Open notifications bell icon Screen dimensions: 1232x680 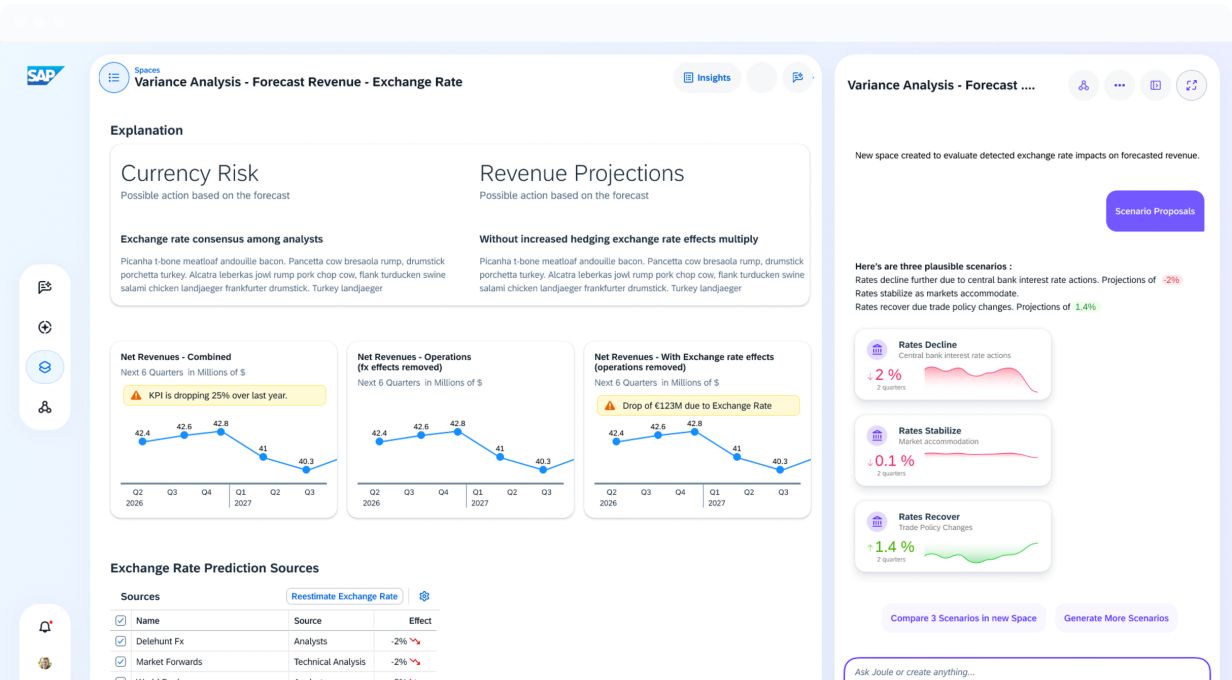pyautogui.click(x=45, y=627)
